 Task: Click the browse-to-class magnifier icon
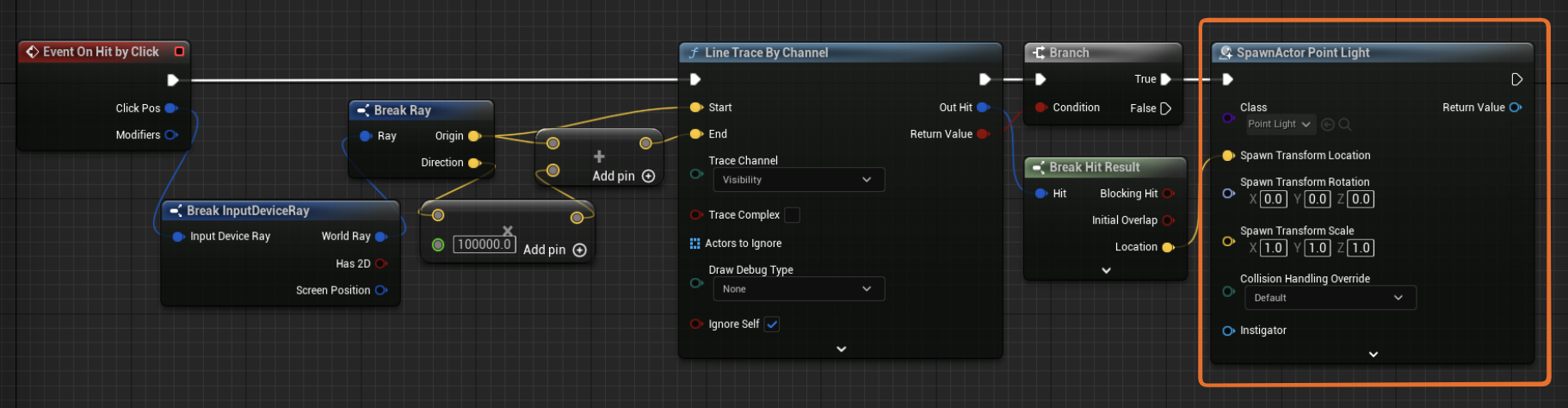(1345, 125)
